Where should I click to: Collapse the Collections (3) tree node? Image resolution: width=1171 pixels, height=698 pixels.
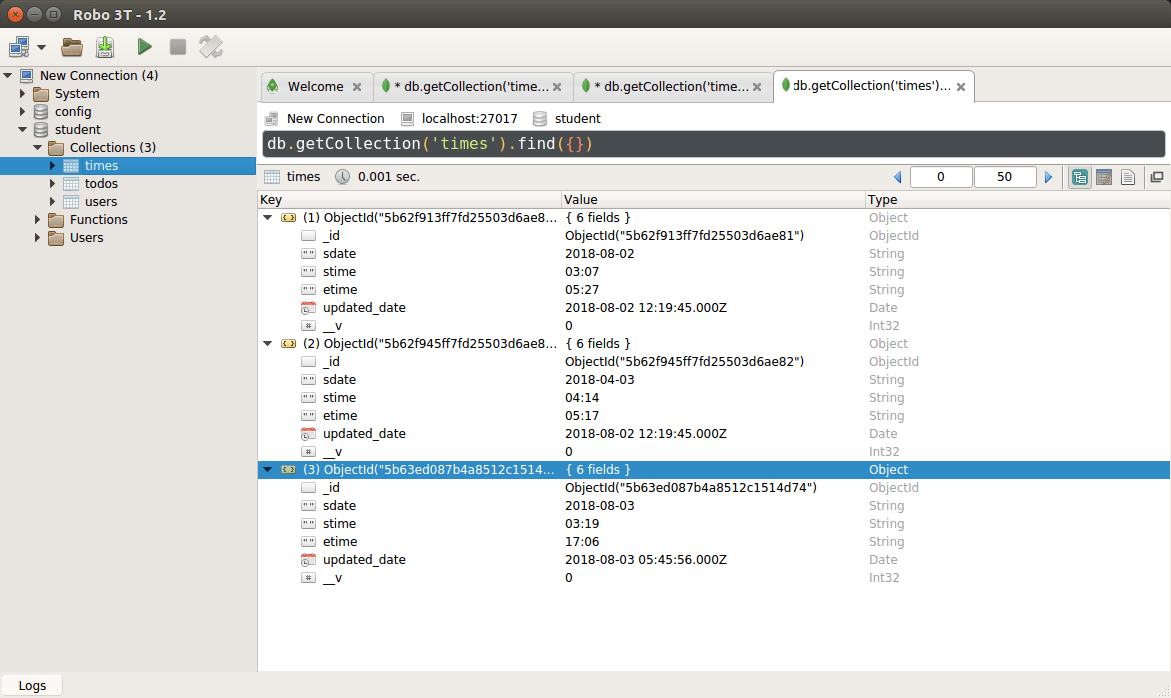point(37,147)
